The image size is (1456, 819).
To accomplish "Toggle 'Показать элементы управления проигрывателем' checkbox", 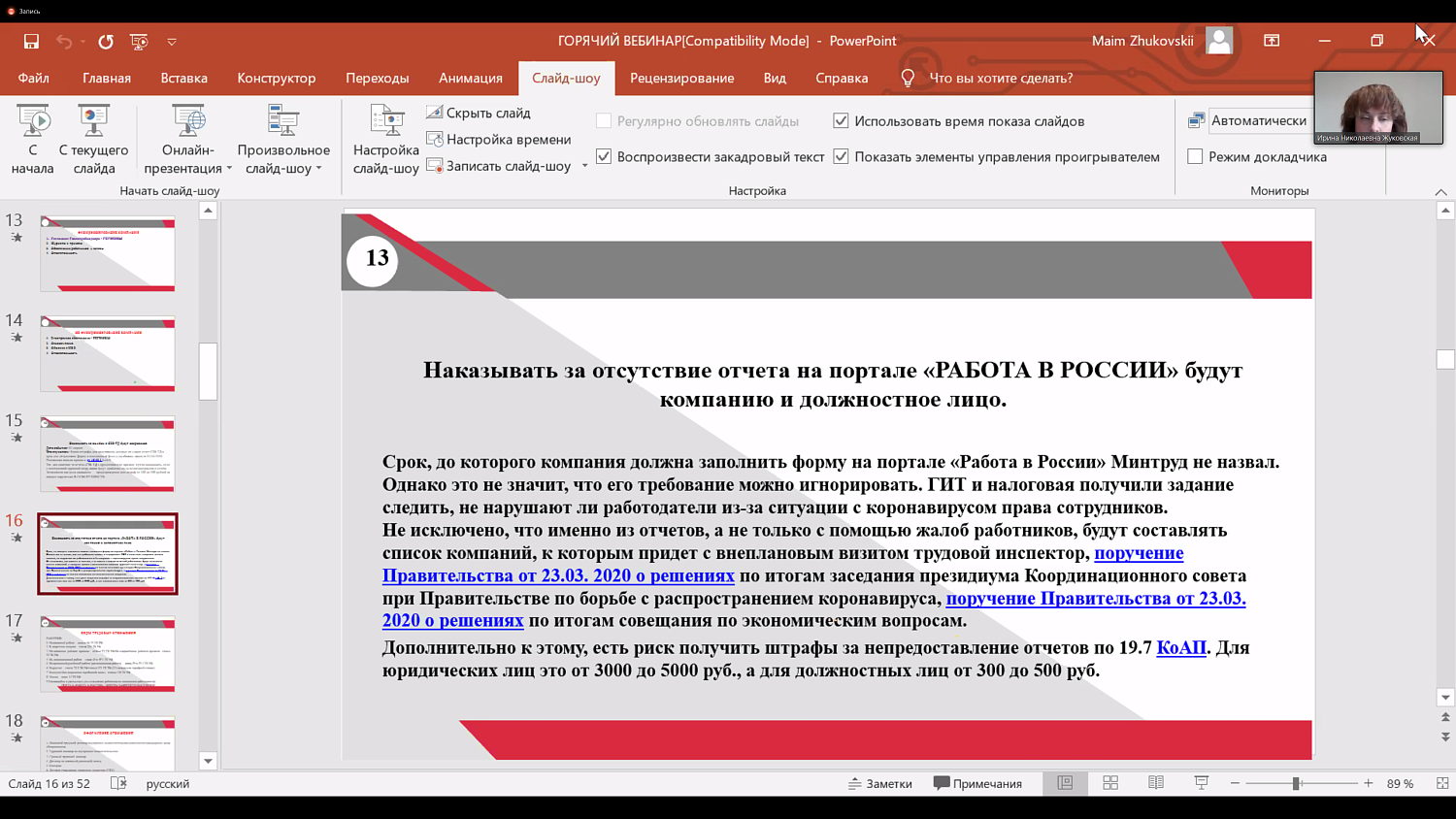I will point(841,156).
